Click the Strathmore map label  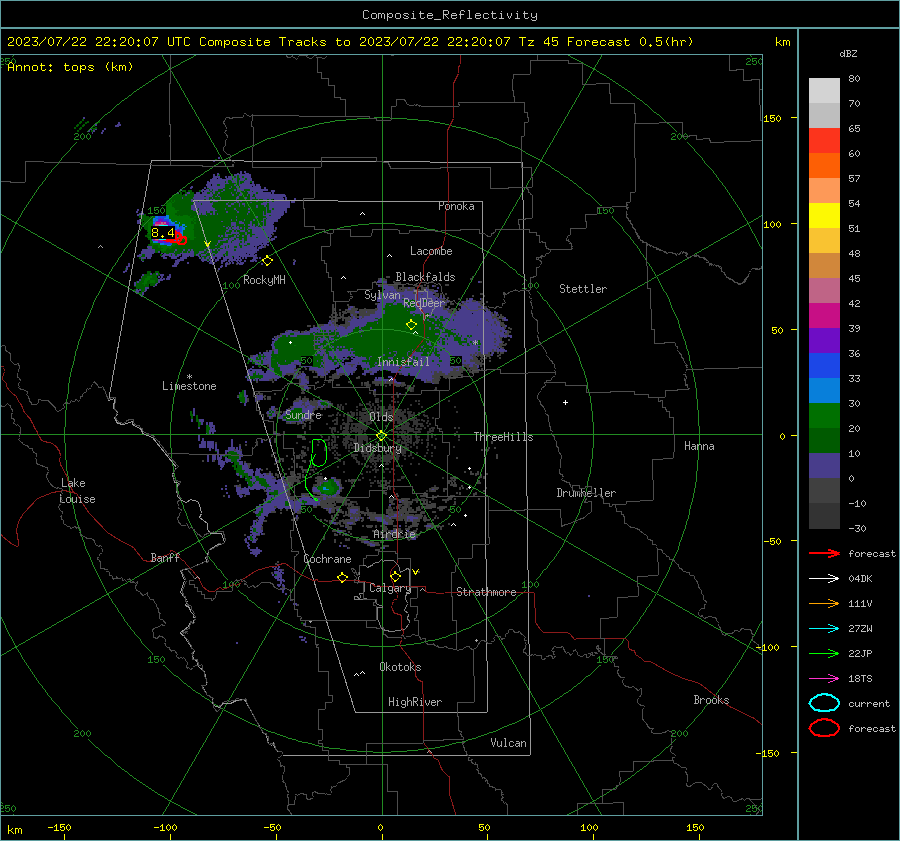pyautogui.click(x=486, y=592)
